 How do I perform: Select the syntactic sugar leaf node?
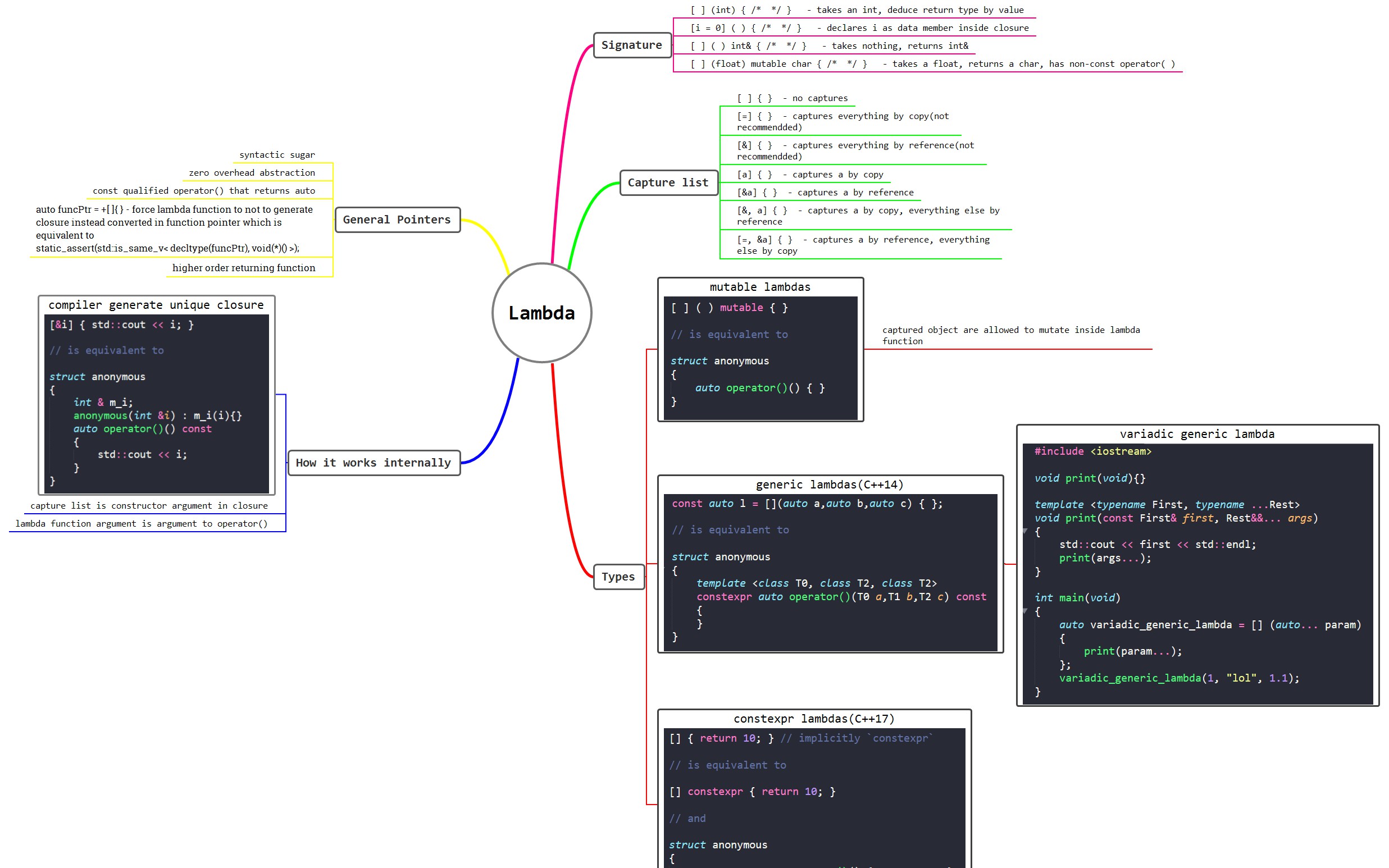pyautogui.click(x=277, y=154)
